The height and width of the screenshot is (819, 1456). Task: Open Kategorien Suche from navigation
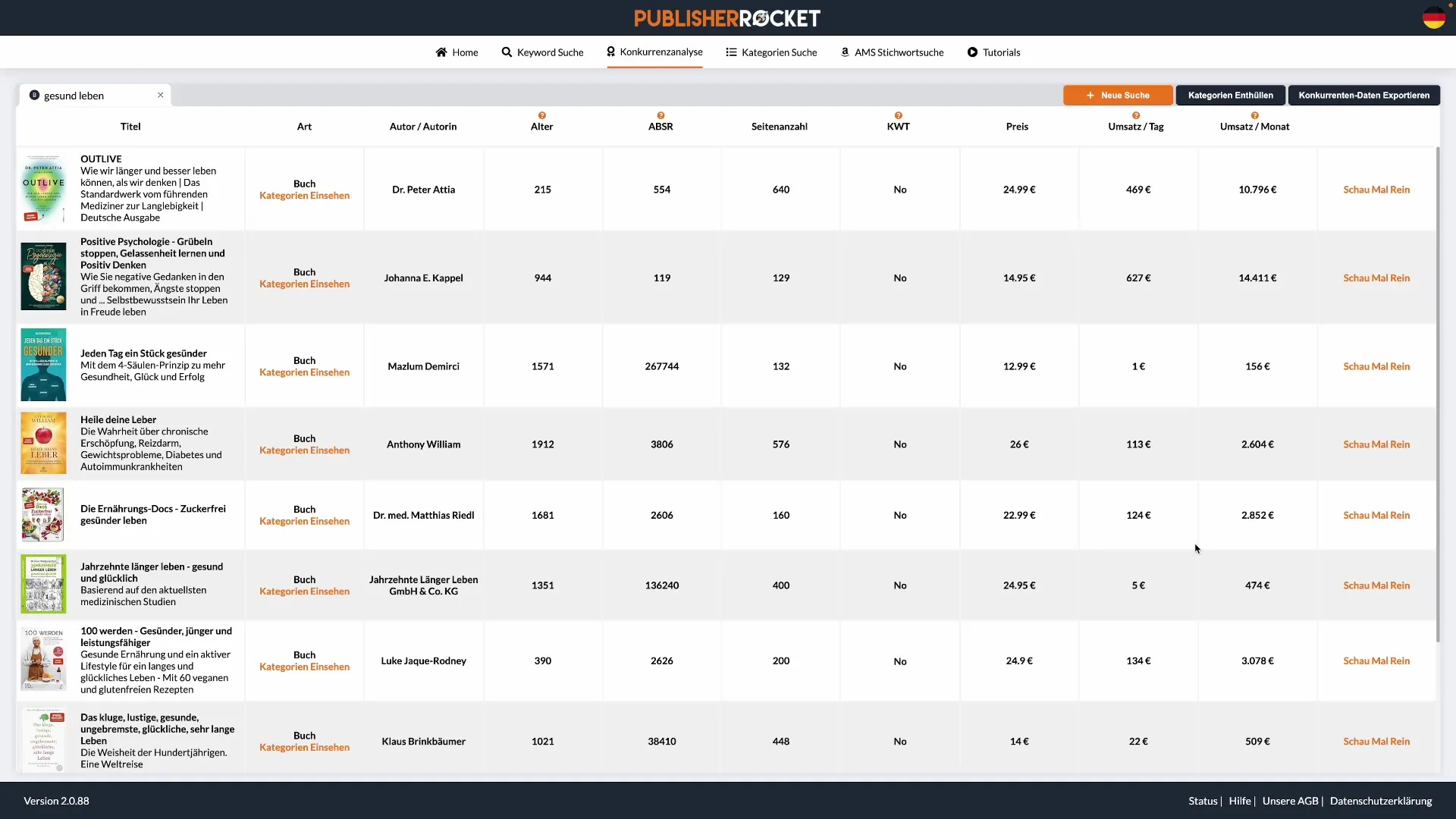pos(771,52)
